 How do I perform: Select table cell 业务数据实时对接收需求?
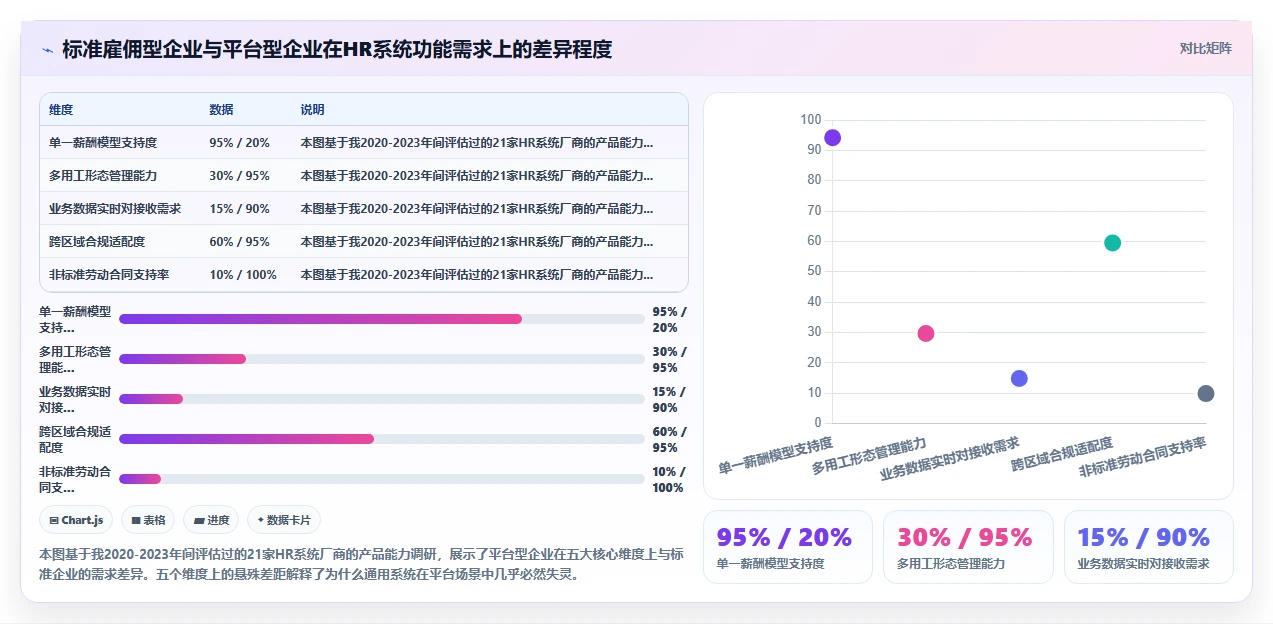coord(115,209)
